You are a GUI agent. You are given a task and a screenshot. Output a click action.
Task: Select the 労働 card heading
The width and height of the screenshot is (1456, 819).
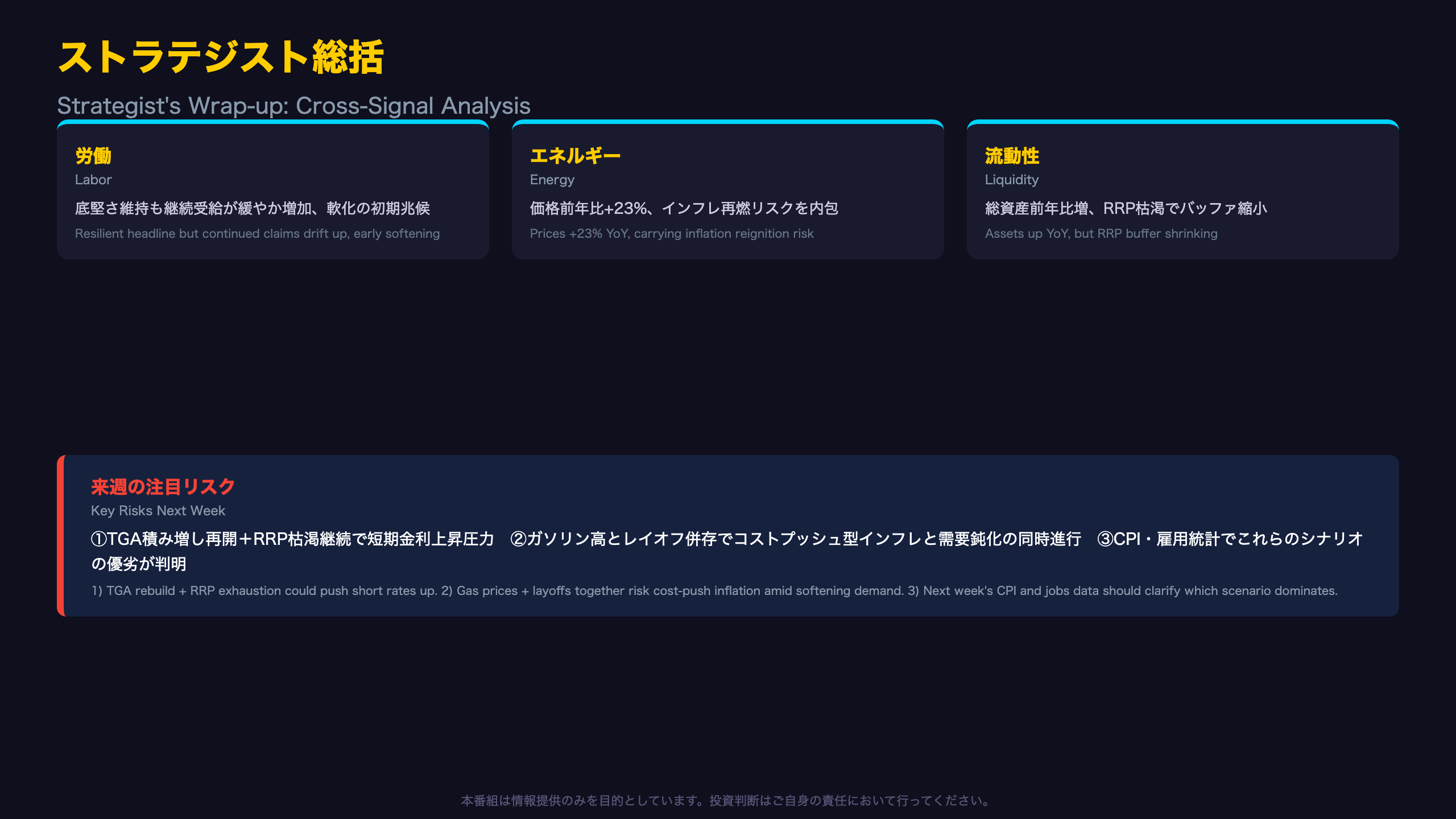click(93, 156)
